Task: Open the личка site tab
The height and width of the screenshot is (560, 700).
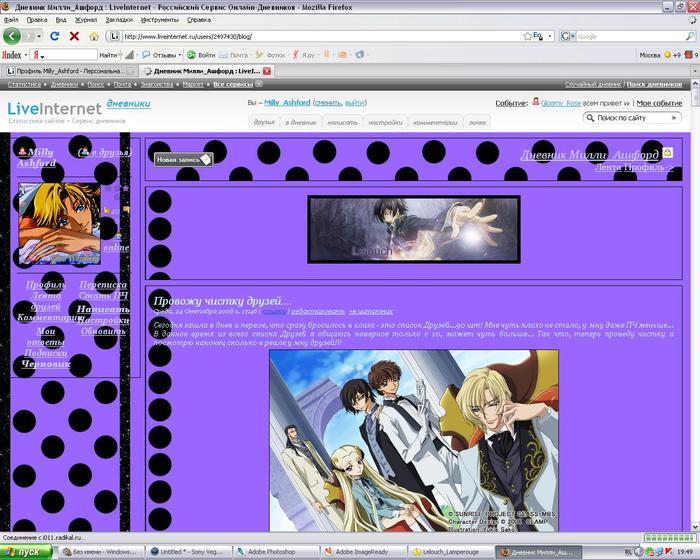Action: pos(477,122)
